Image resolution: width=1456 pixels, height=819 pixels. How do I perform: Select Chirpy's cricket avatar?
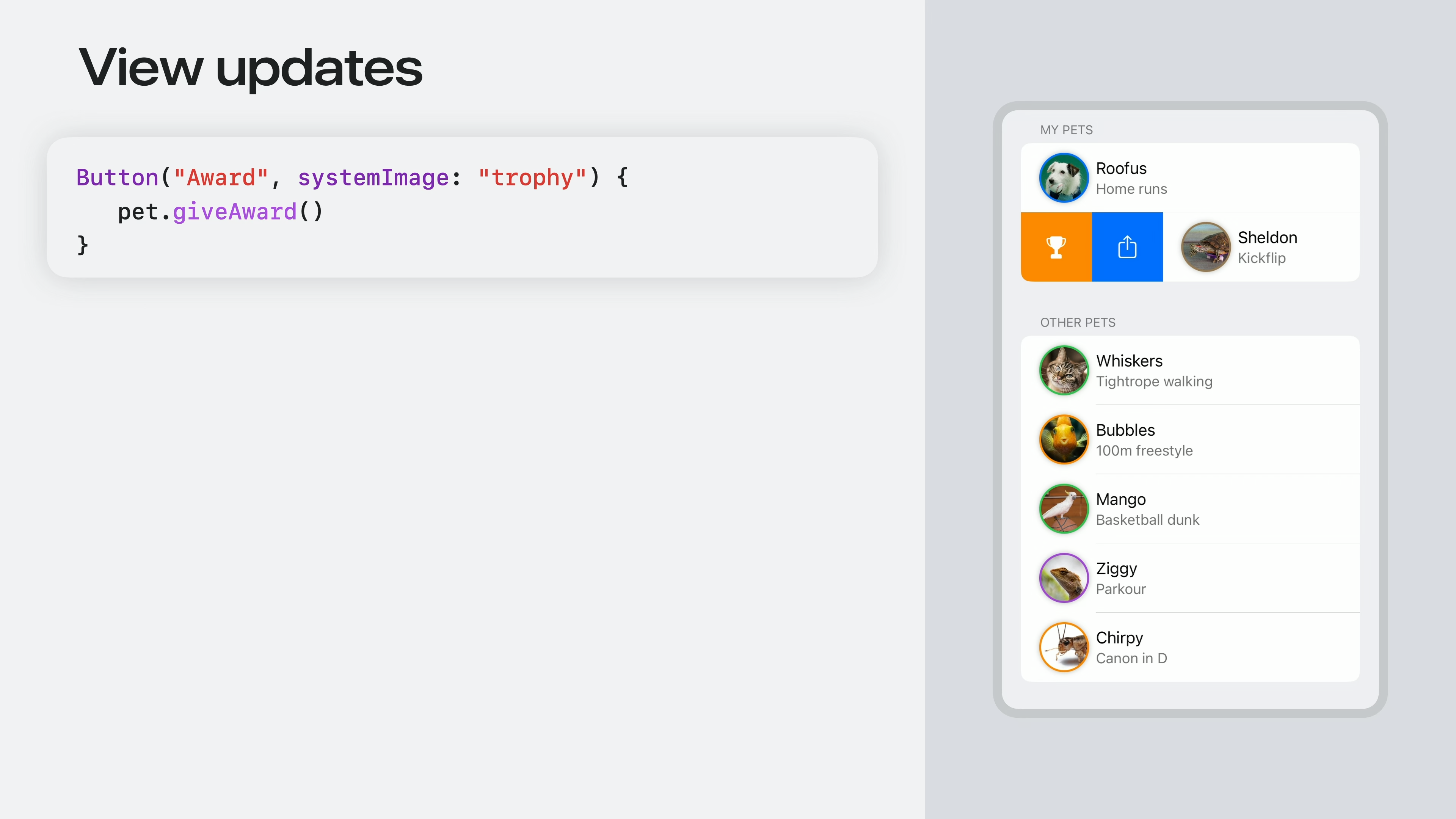[x=1064, y=647]
